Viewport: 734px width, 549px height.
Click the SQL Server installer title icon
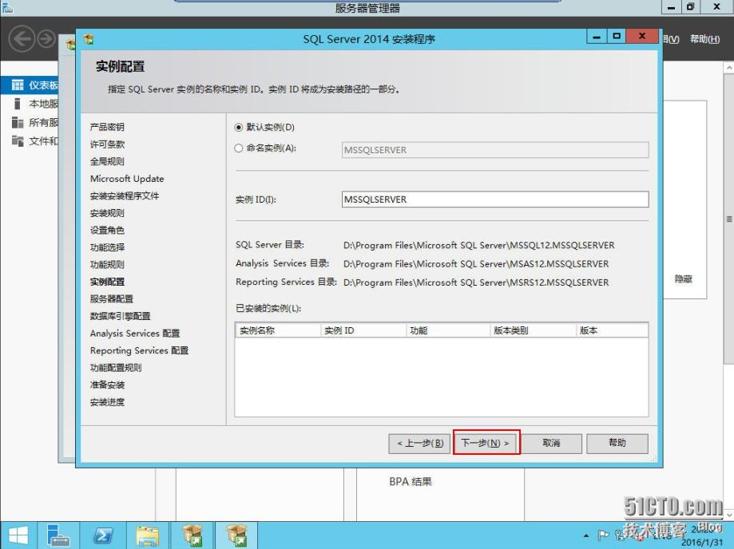(89, 39)
